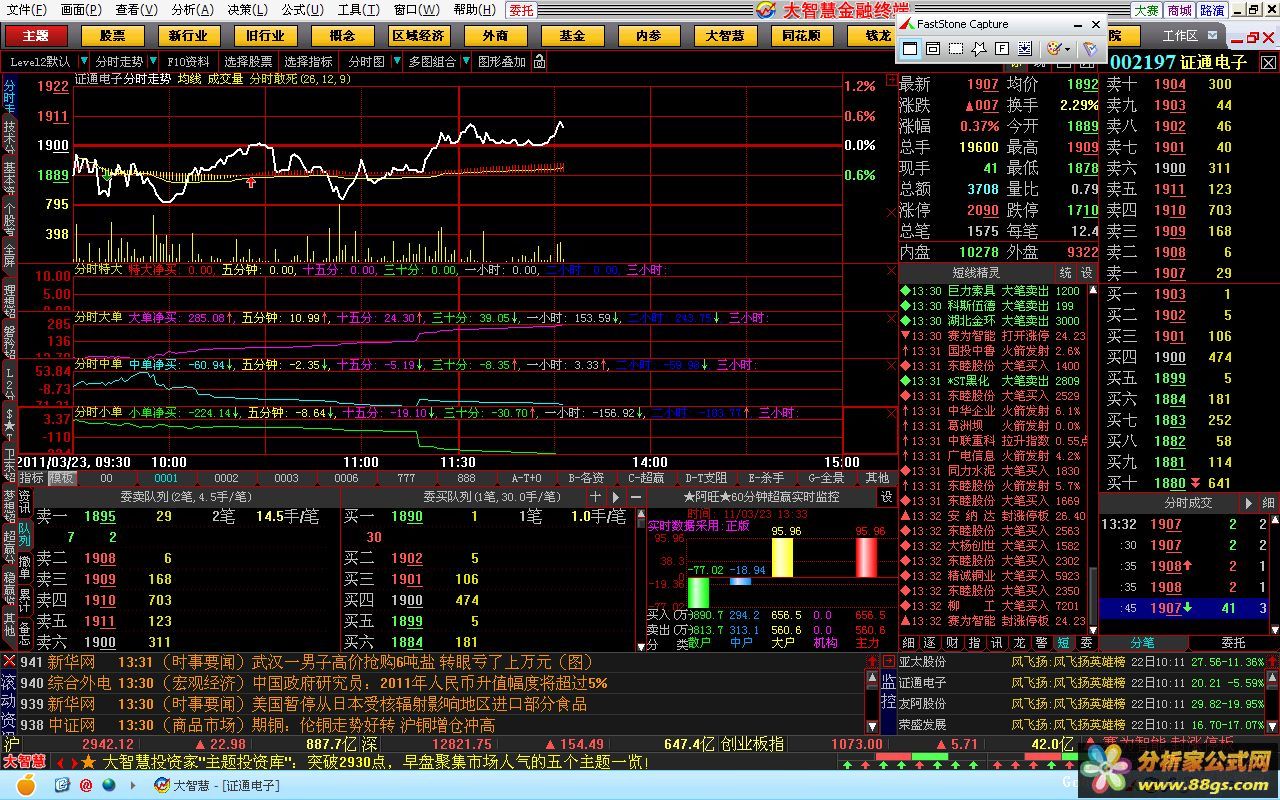Open the 大智慧 task in taskbar
Image resolution: width=1280 pixels, height=800 pixels.
click(x=216, y=785)
